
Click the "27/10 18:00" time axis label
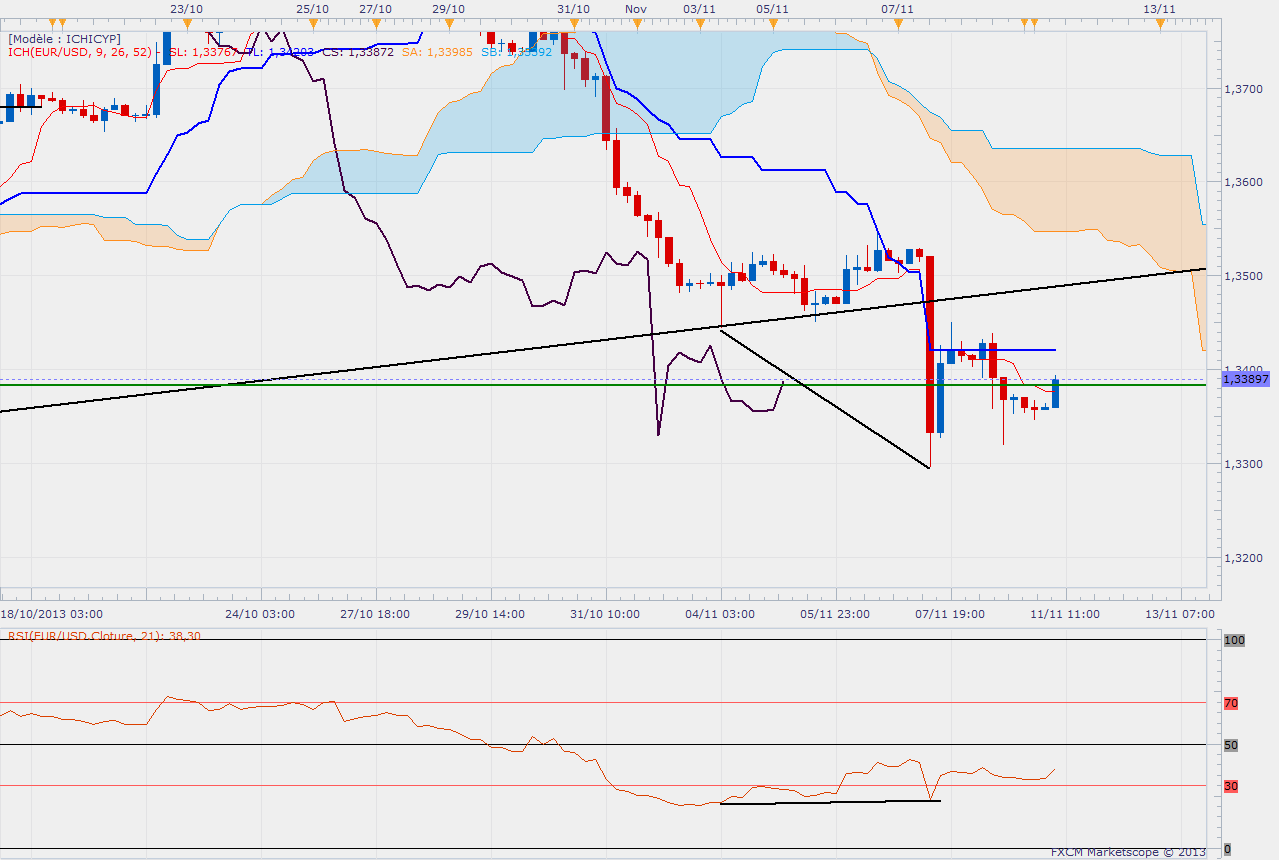[x=375, y=614]
